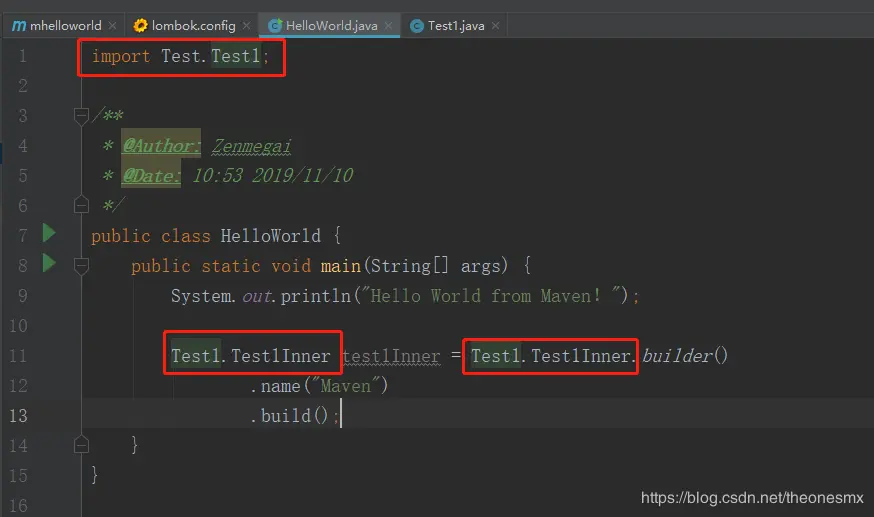This screenshot has height=517, width=874.
Task: Click the 'void' keyword on line 8
Action: tap(291, 266)
